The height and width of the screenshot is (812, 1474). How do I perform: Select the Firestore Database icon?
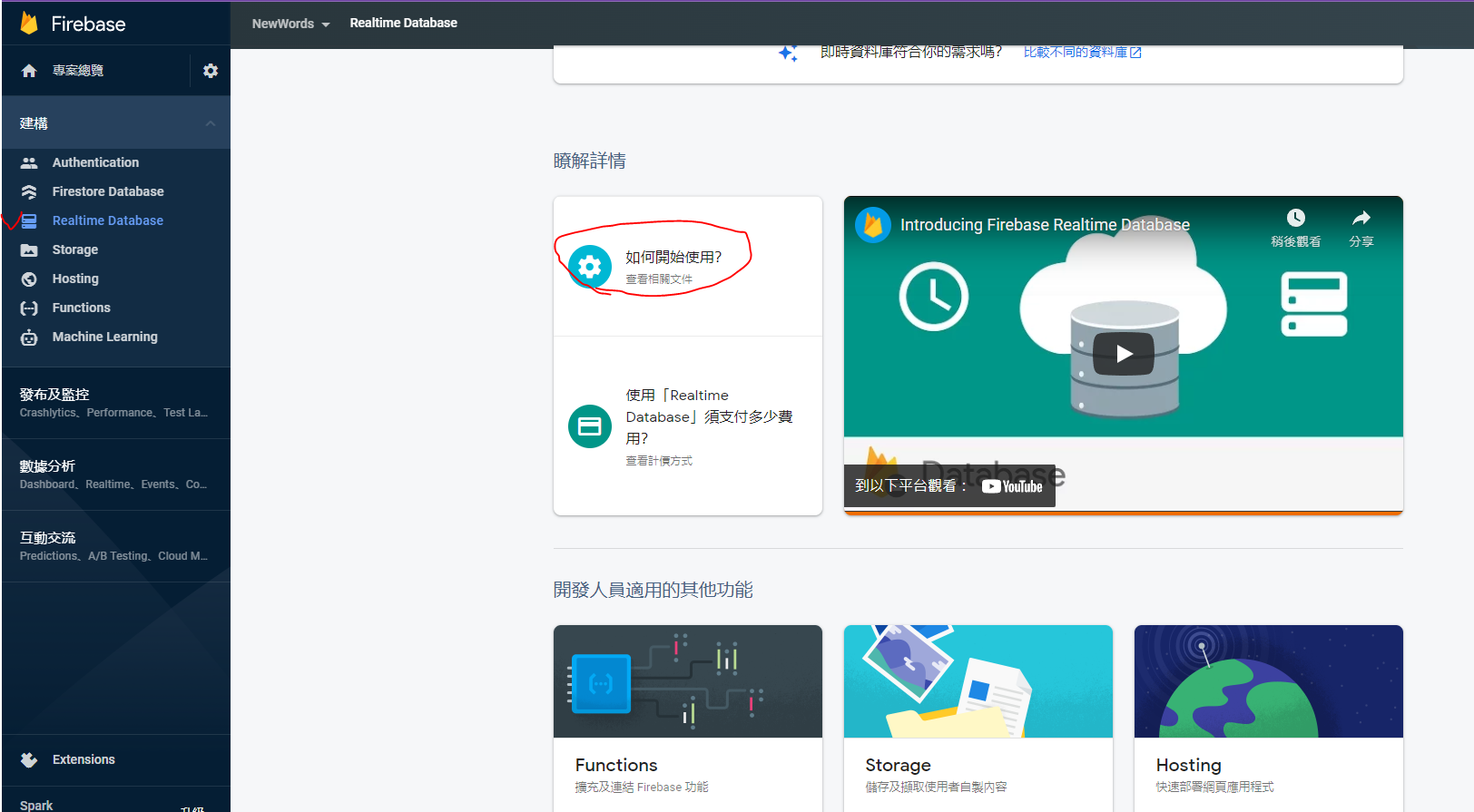29,191
